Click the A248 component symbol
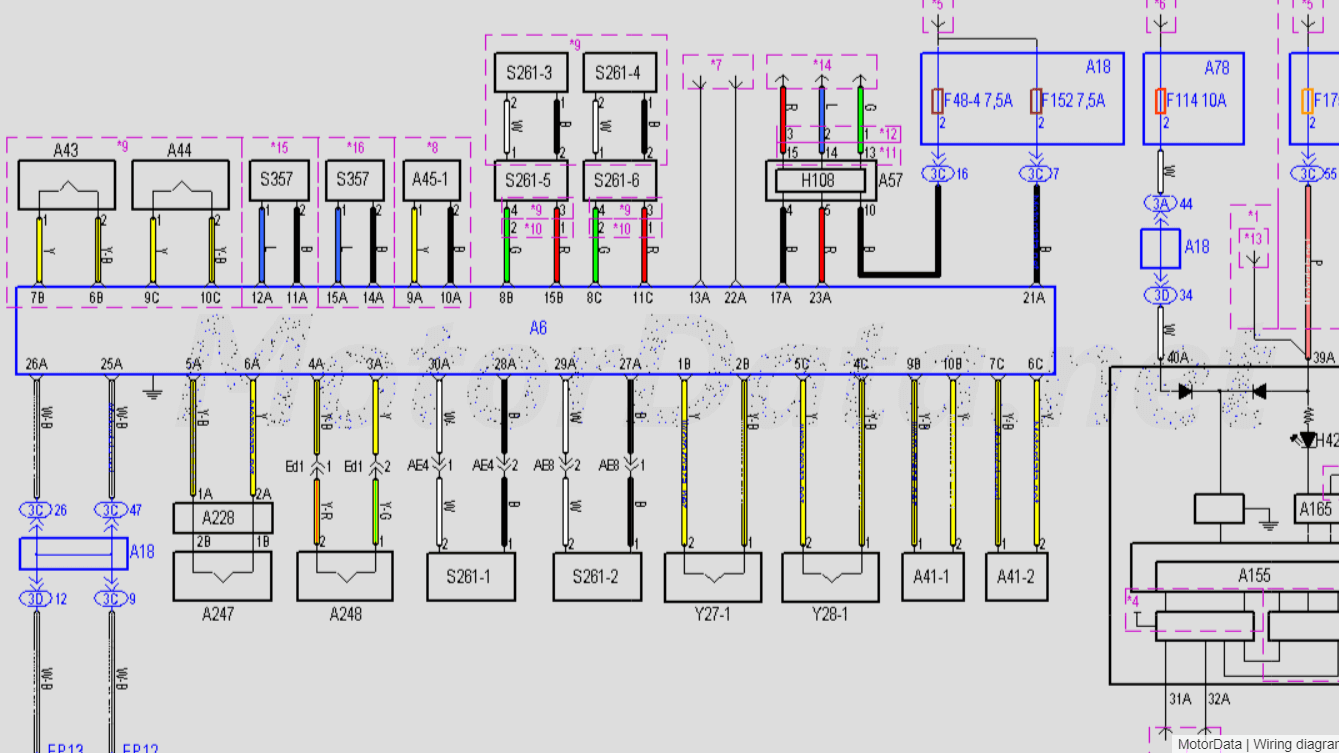 click(345, 577)
